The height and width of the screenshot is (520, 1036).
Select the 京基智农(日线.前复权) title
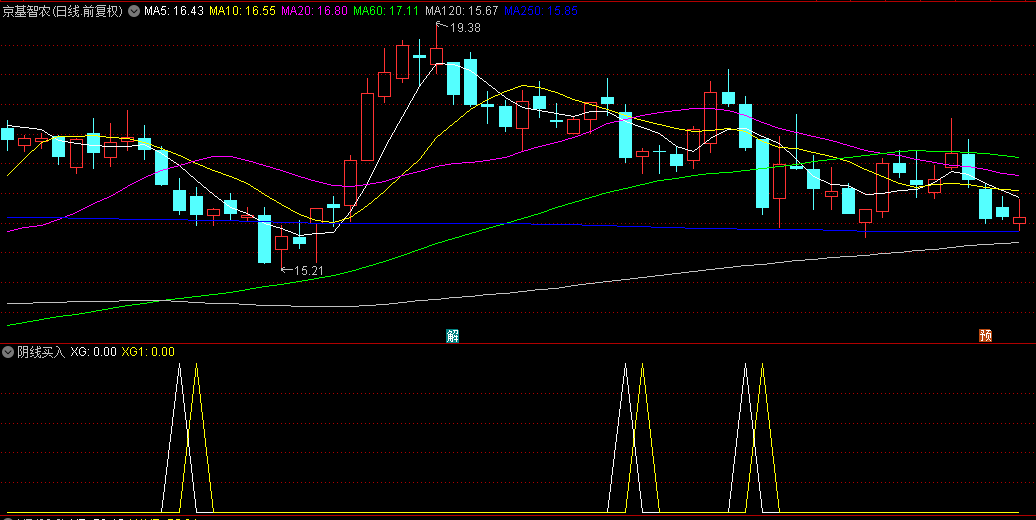point(63,11)
